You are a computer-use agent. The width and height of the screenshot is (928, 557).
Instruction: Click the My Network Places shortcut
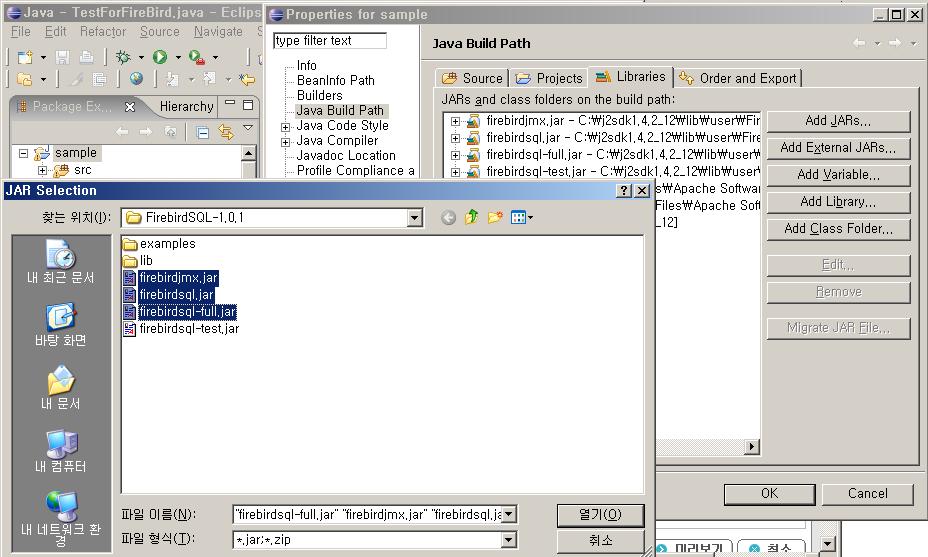click(60, 519)
